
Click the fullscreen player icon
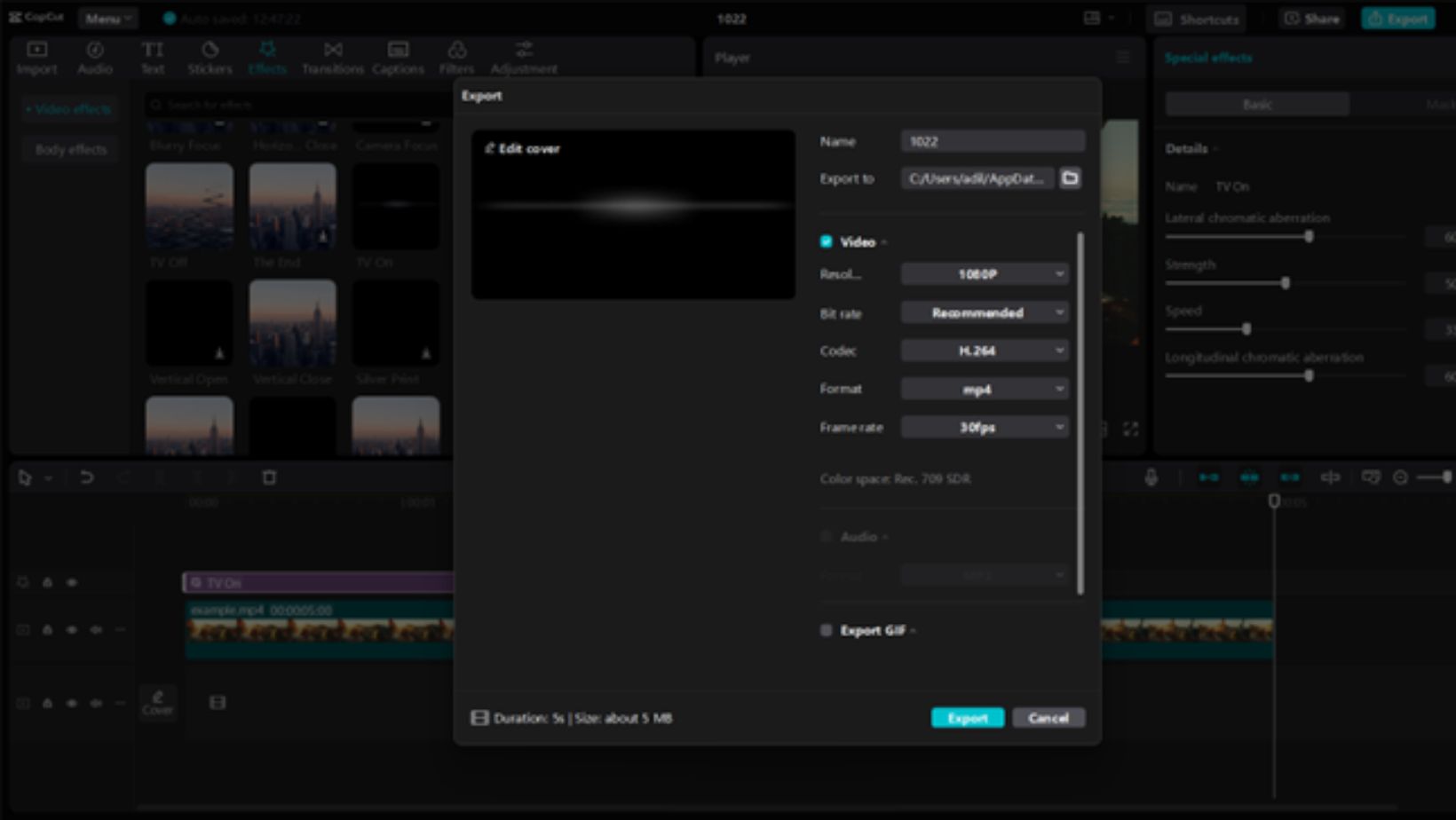1130,430
